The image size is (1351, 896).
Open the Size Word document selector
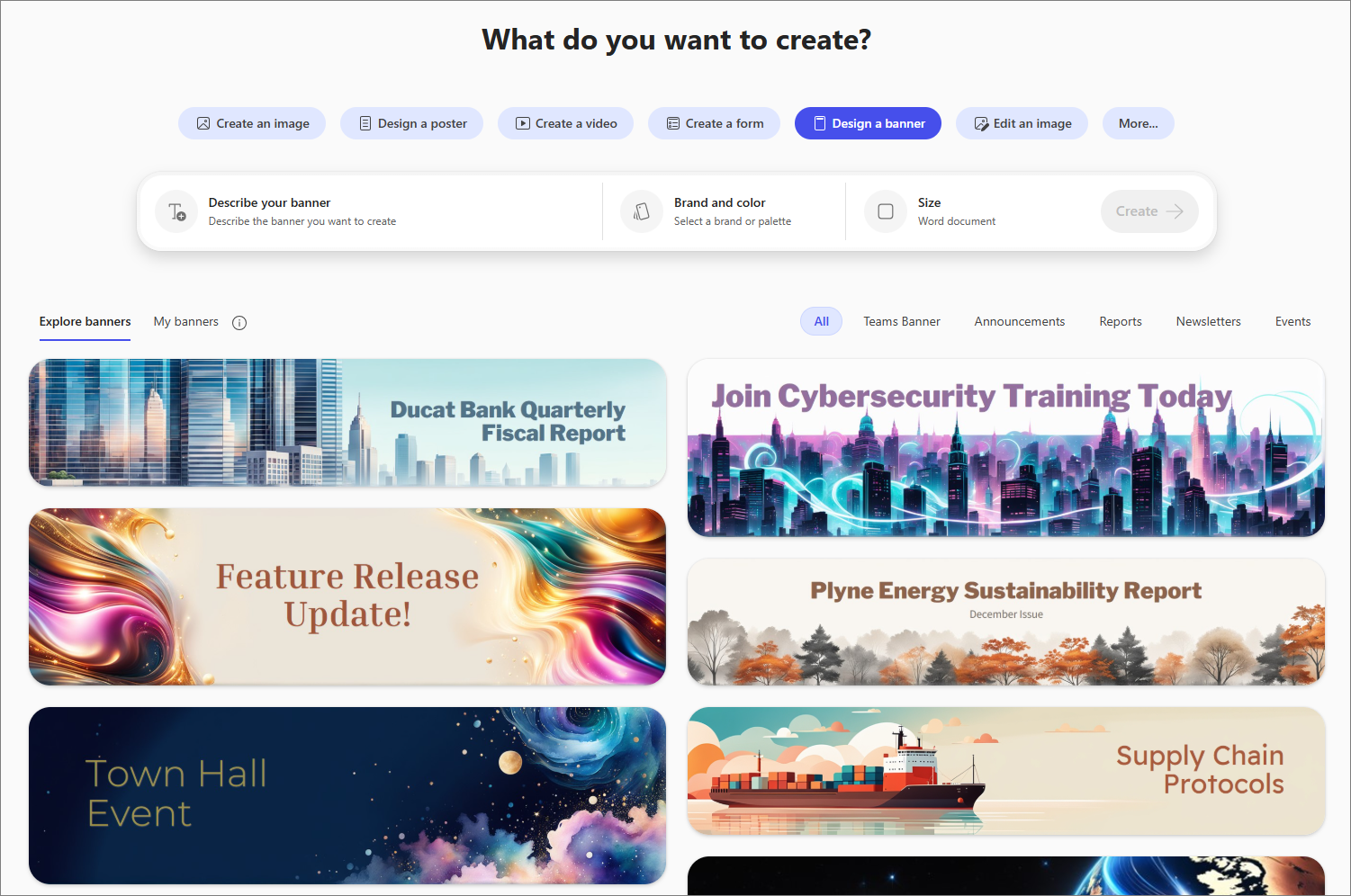point(956,211)
